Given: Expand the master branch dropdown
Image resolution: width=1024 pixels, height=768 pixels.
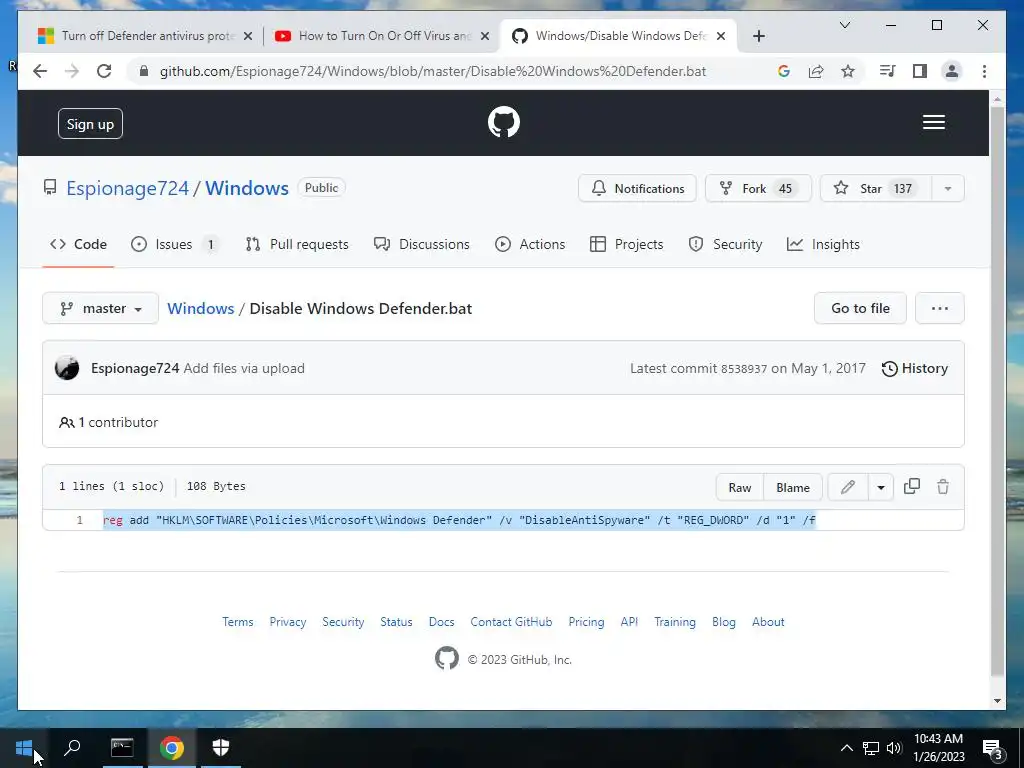Looking at the screenshot, I should coord(101,308).
